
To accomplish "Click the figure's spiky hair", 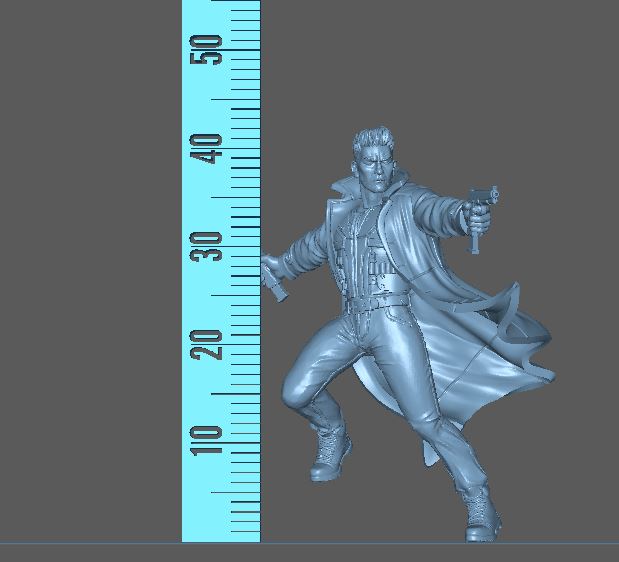I will [x=368, y=138].
